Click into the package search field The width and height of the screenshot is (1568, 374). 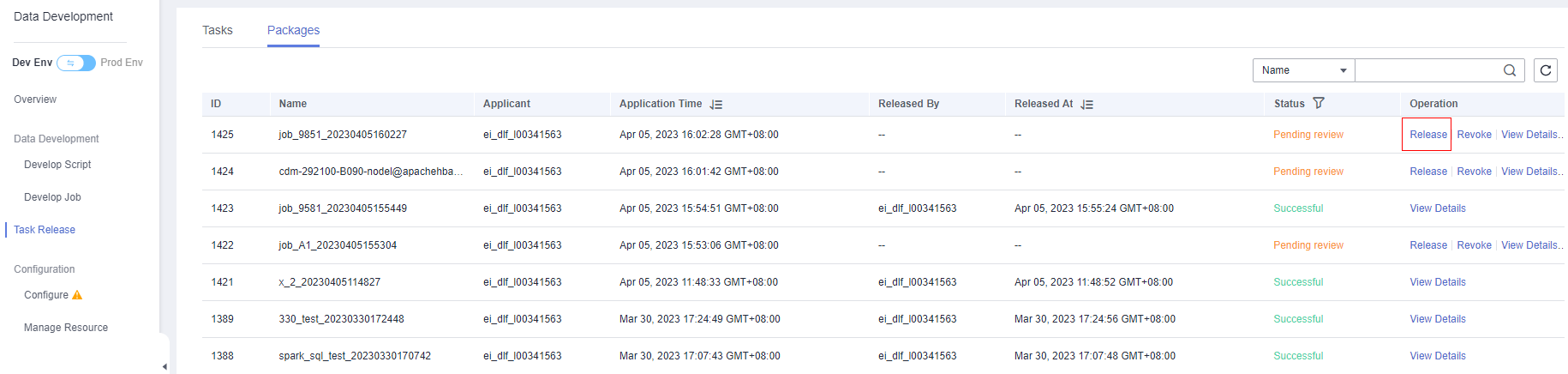(1427, 70)
